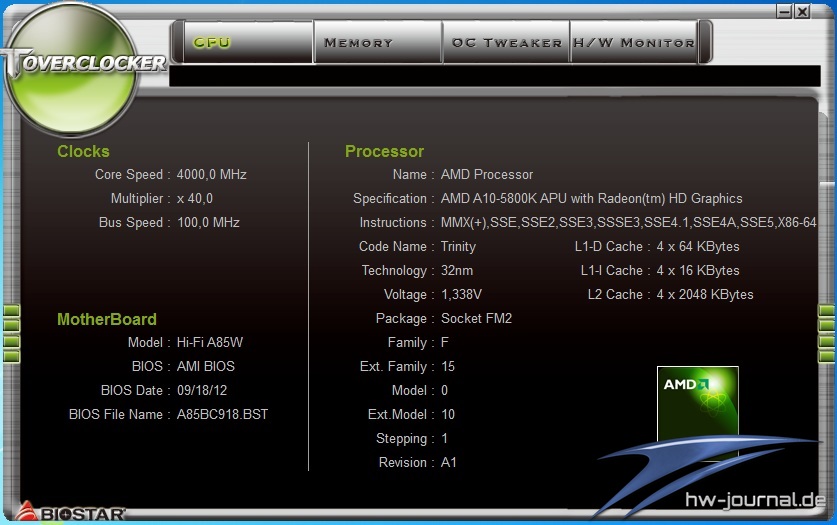Image resolution: width=837 pixels, height=525 pixels.
Task: Click the L1-D Cache value 4 x 64 KBytes
Action: [698, 246]
